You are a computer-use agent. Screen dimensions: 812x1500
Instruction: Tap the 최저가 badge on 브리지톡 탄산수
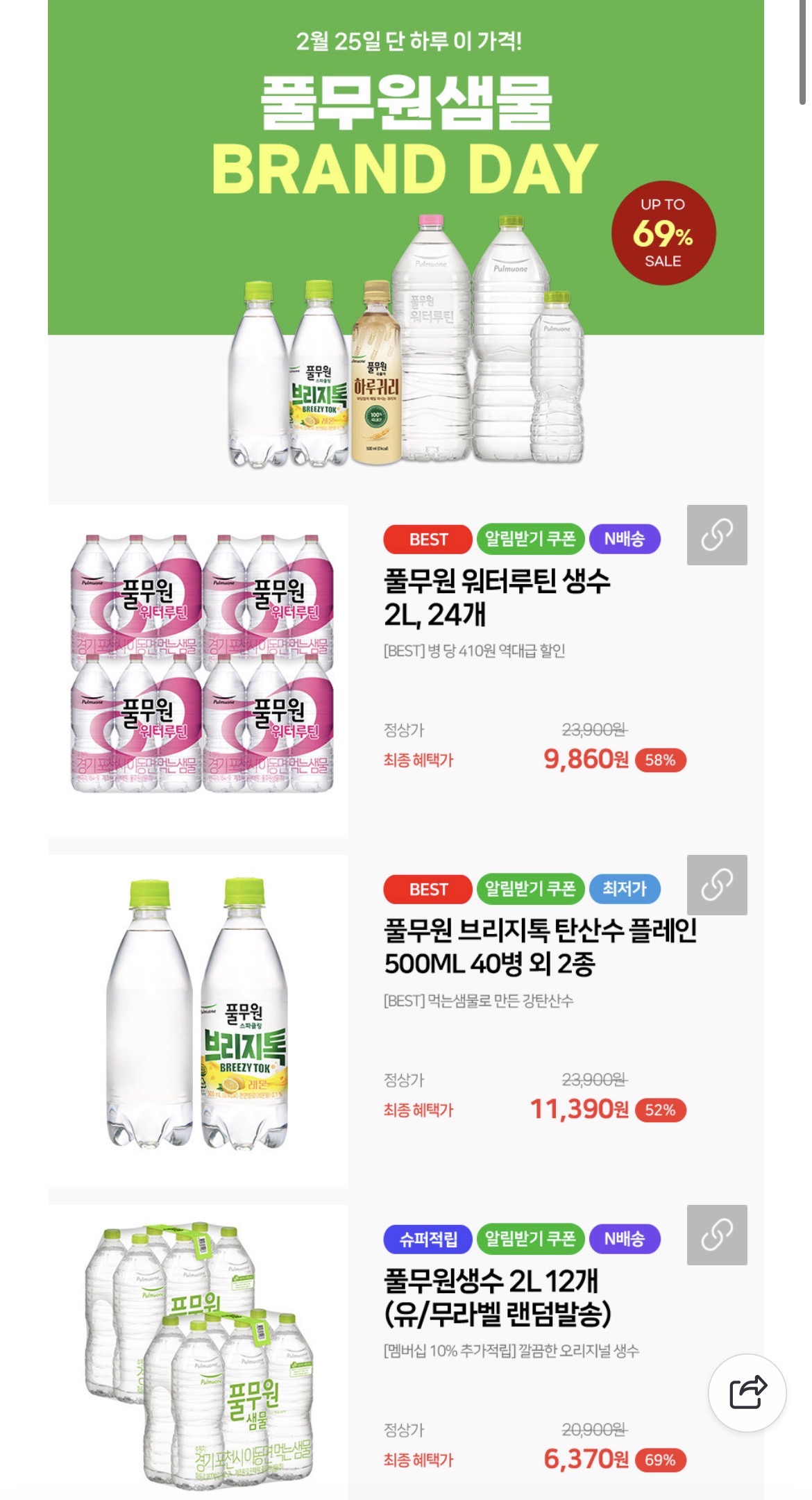point(624,889)
